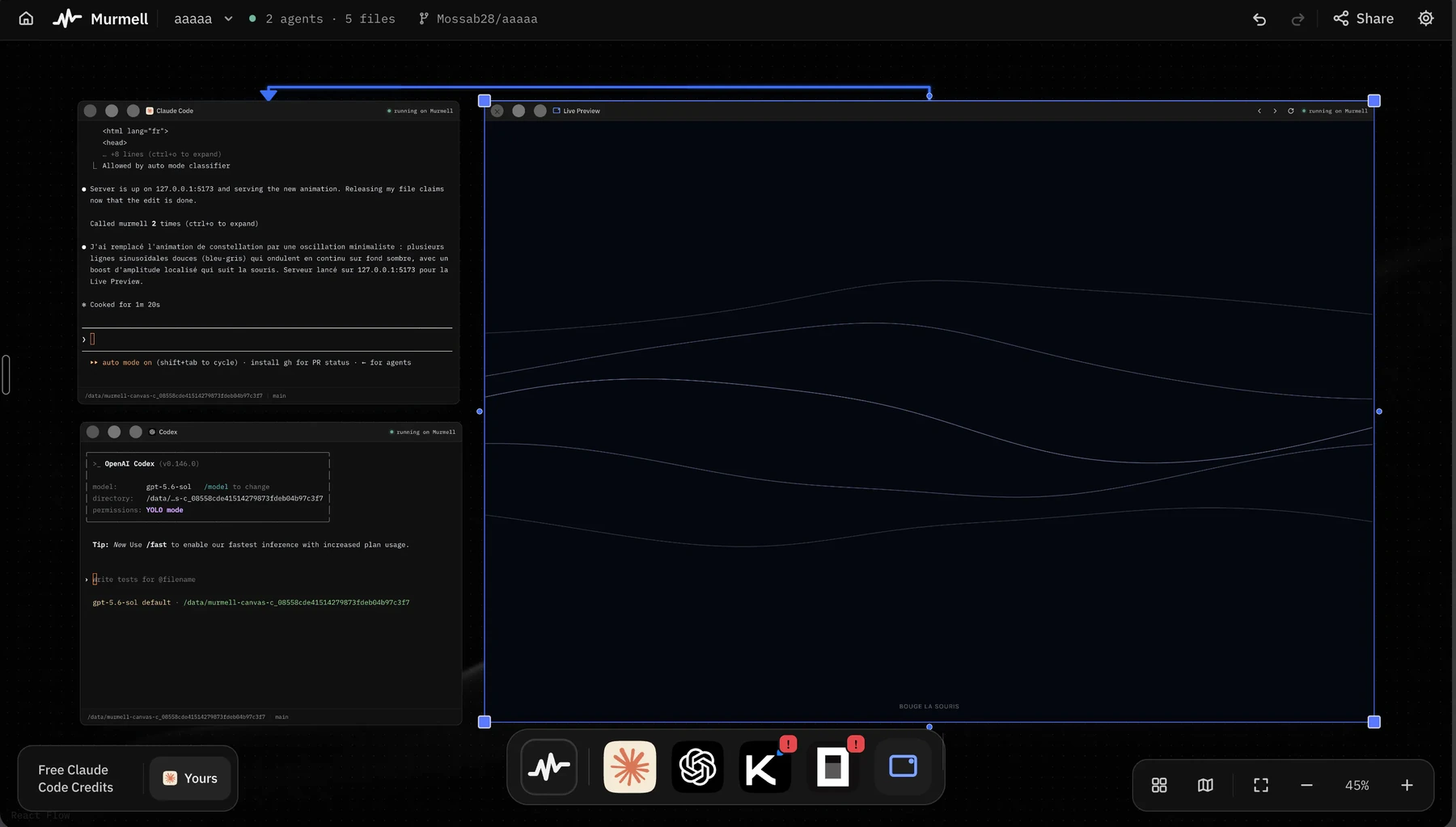Image resolution: width=1456 pixels, height=827 pixels.
Task: Undo the last canvas action
Action: coord(1259,19)
